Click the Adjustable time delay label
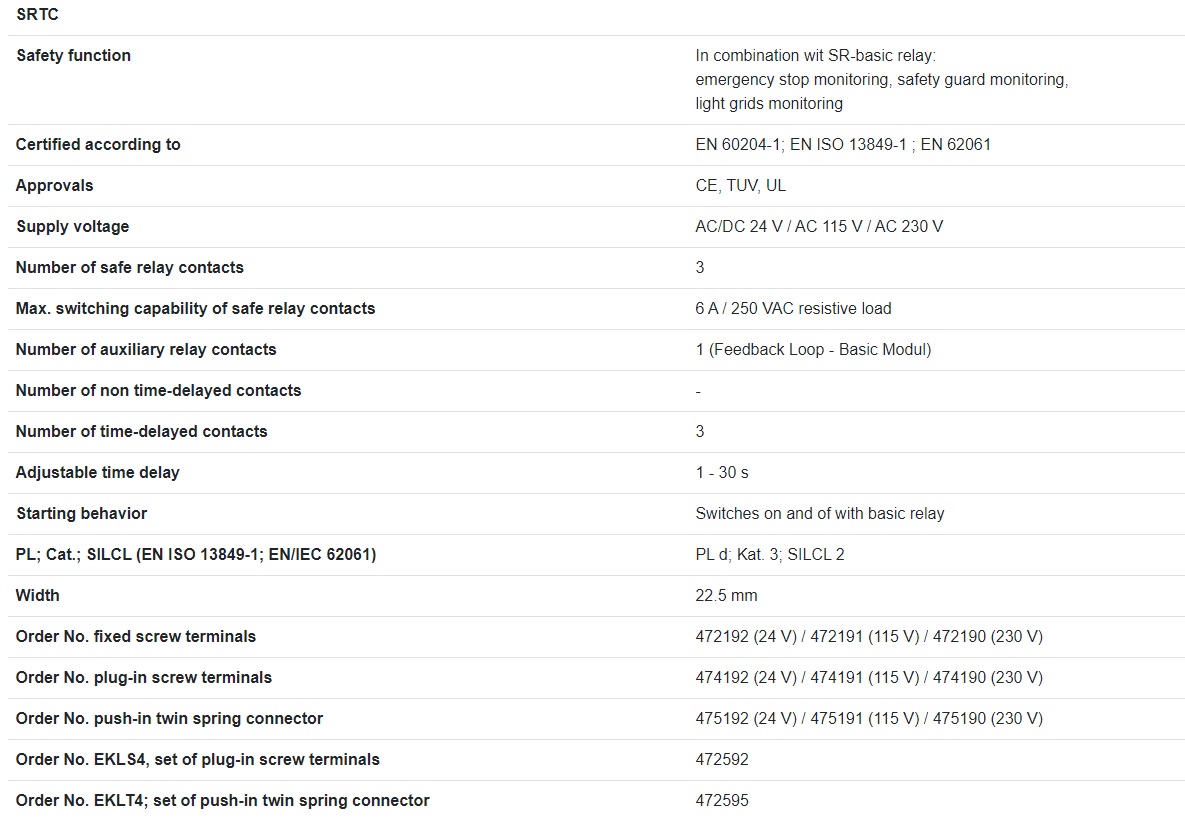1185x818 pixels. [97, 473]
